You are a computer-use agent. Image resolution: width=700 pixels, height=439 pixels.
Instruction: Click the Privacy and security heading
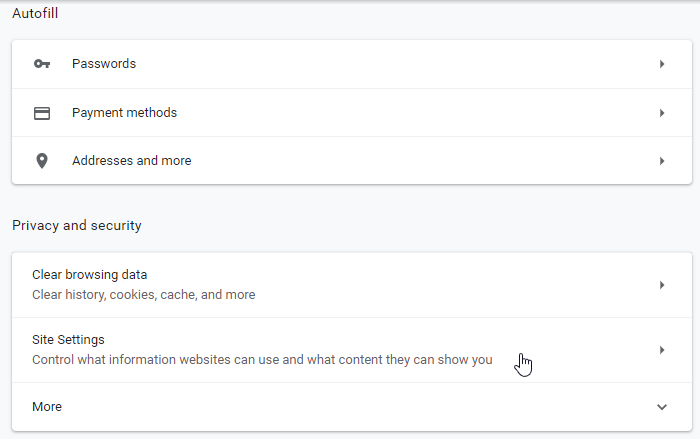point(77,226)
